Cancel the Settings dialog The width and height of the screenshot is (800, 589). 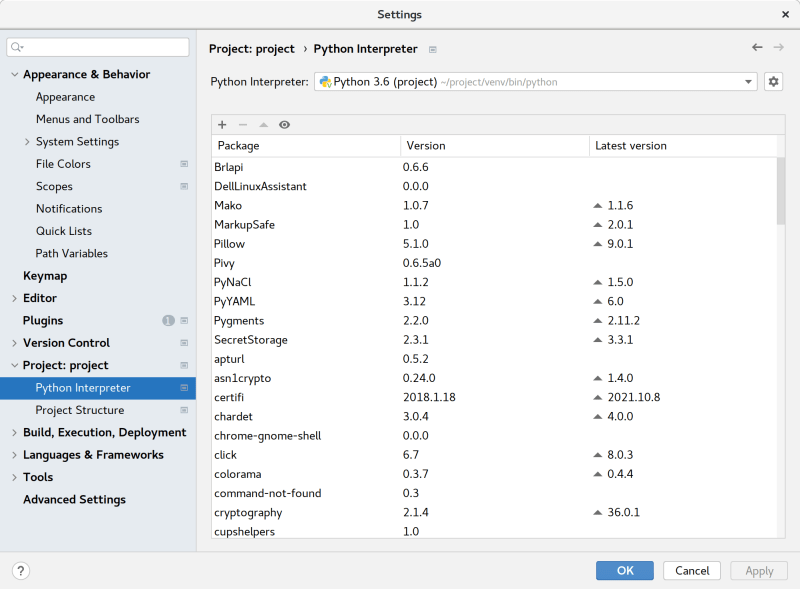click(691, 570)
